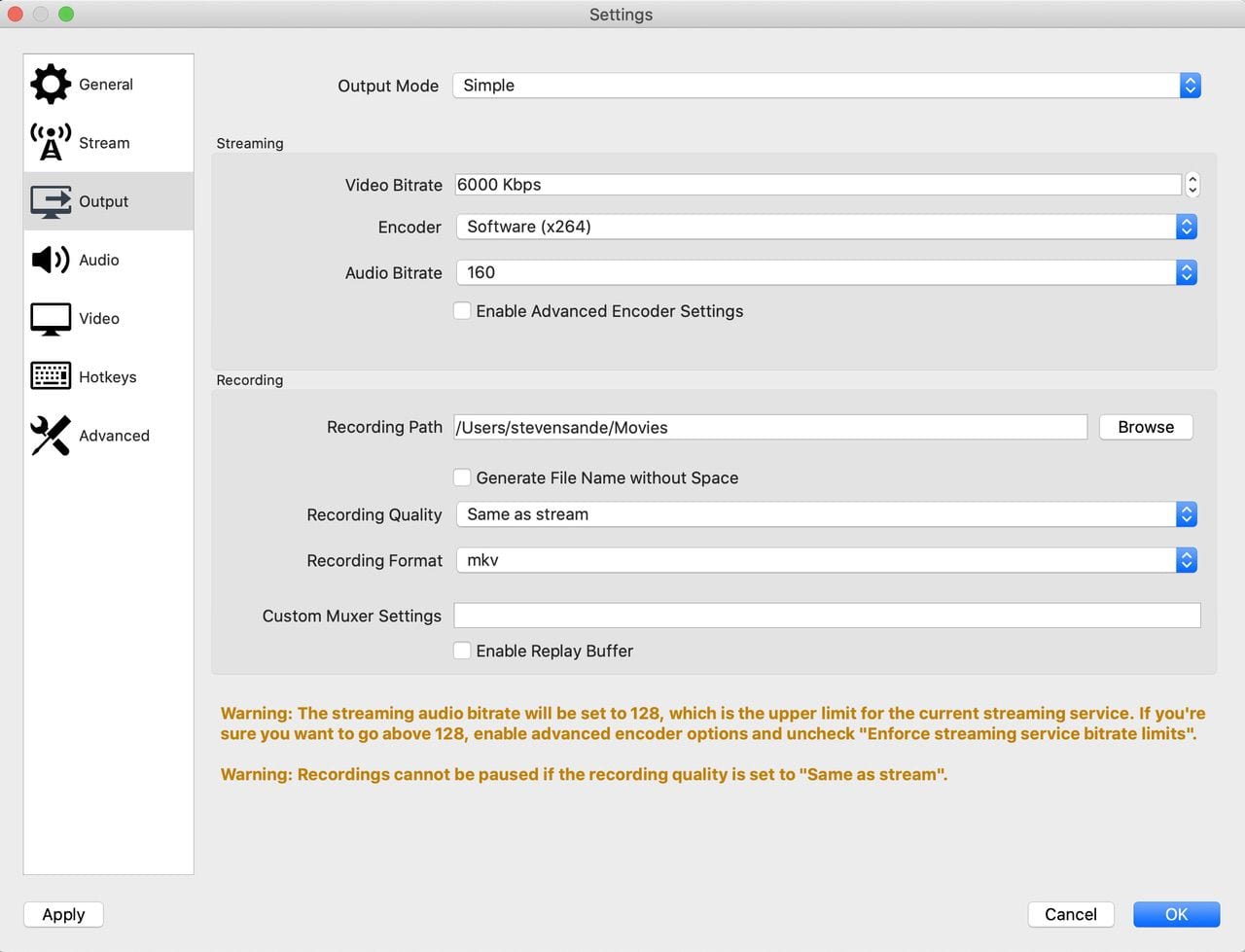The height and width of the screenshot is (952, 1245).
Task: Expand the Encoder dropdown
Action: (x=826, y=227)
